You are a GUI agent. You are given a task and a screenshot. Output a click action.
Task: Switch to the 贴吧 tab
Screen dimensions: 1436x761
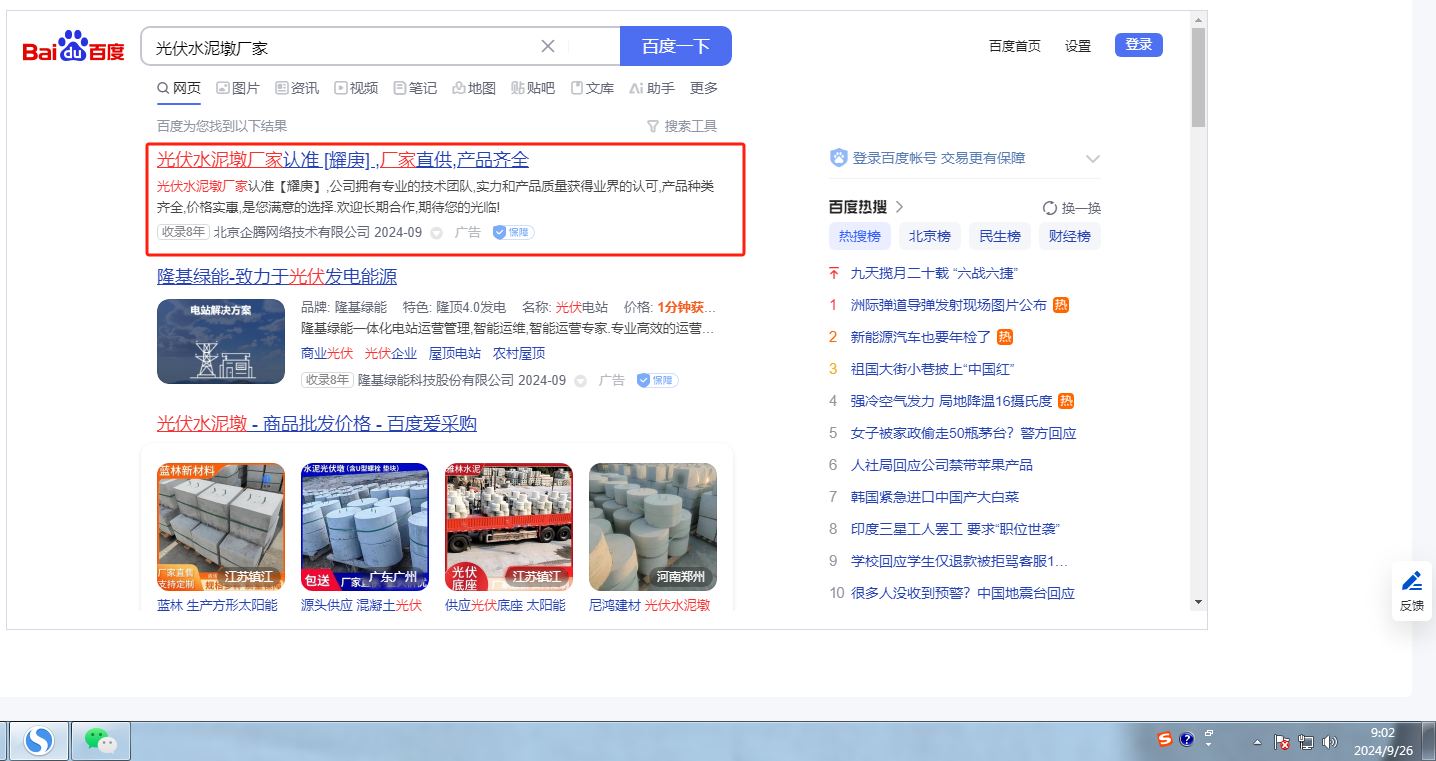click(x=533, y=88)
